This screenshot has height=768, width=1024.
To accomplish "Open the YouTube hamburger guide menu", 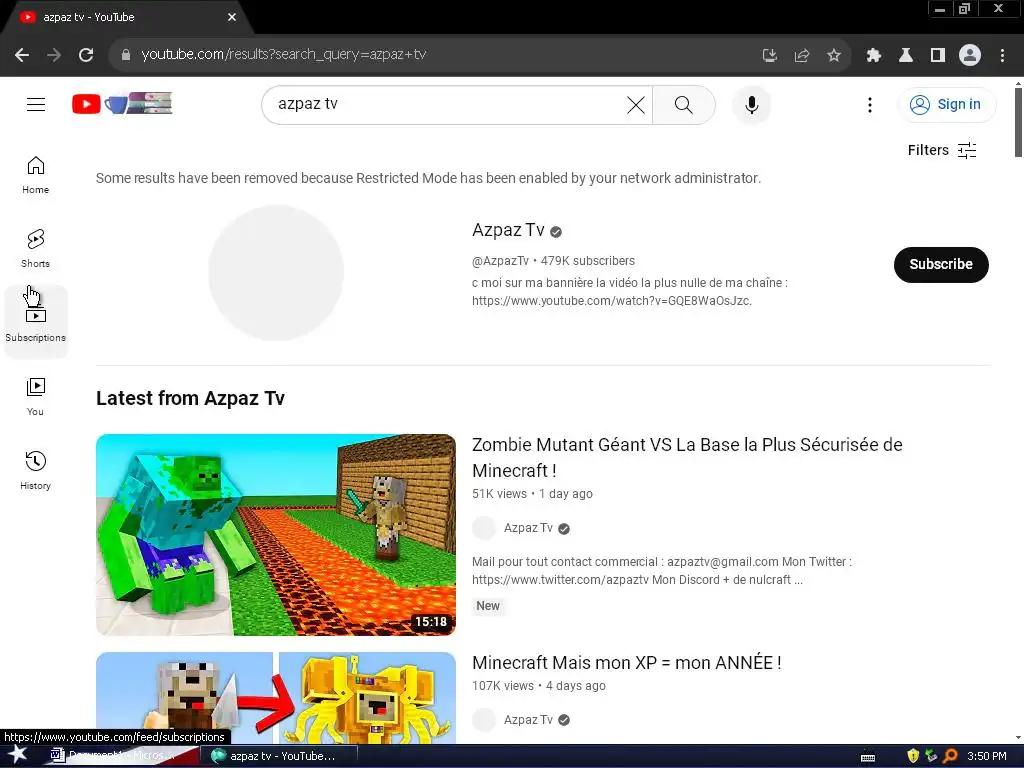I will click(36, 104).
